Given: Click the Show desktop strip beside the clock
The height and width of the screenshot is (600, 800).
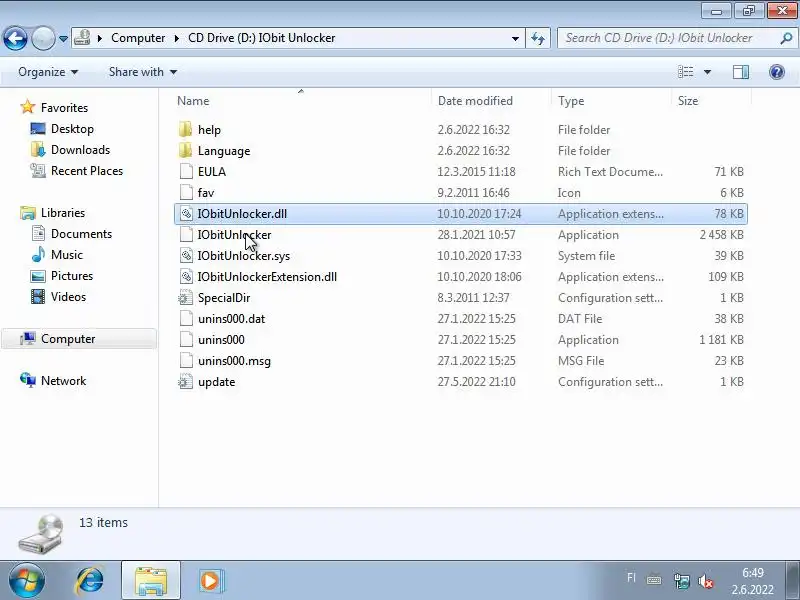Looking at the screenshot, I should [x=792, y=580].
